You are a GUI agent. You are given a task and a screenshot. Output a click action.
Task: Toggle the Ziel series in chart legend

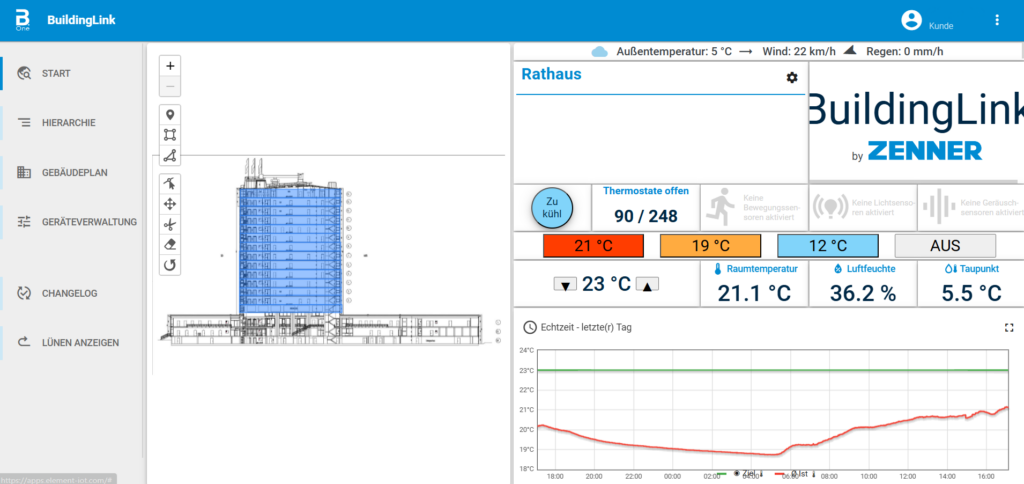pos(740,474)
